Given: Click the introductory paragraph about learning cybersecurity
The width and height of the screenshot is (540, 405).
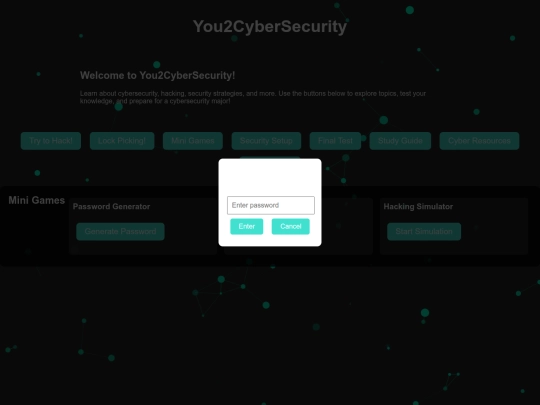Looking at the screenshot, I should click(253, 97).
